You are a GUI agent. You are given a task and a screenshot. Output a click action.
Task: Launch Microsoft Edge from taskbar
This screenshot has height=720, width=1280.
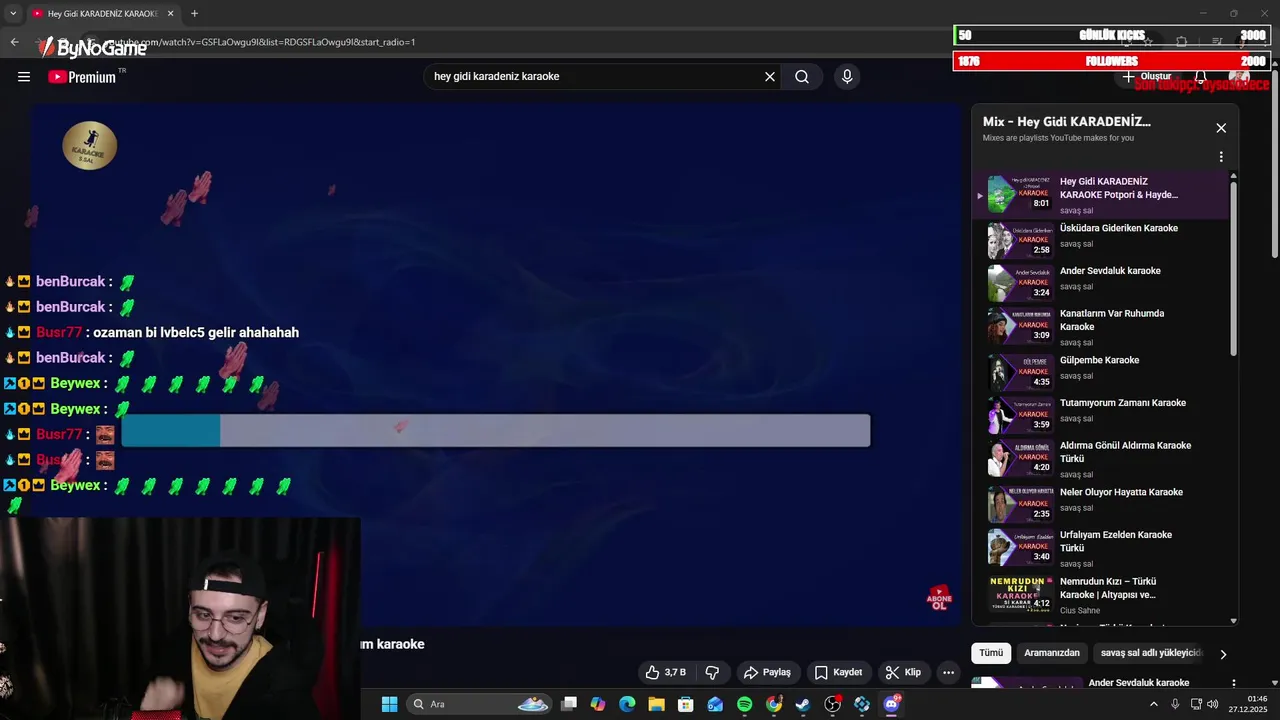(627, 704)
